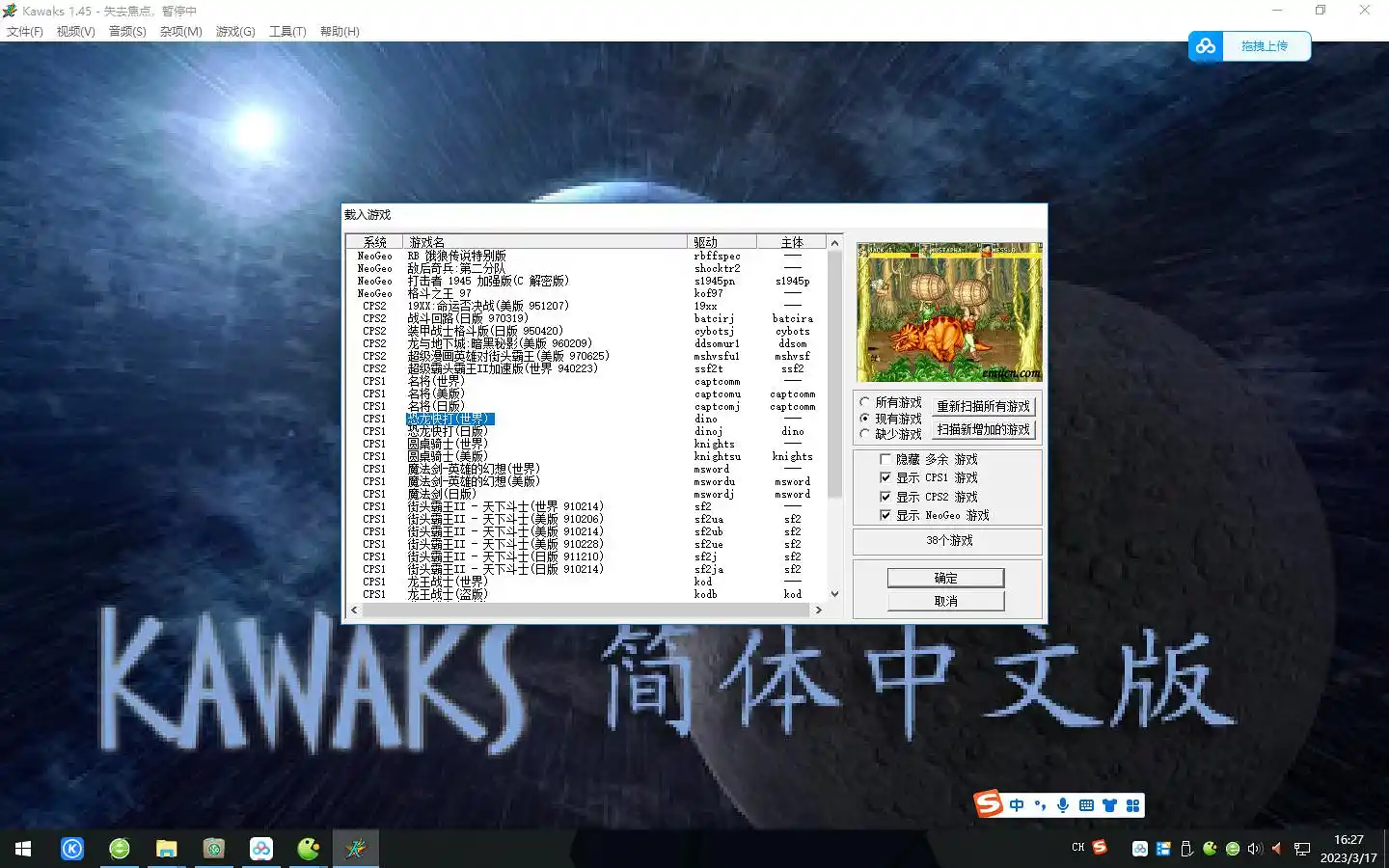The image size is (1389, 868).
Task: Open the Sogou soft keyboard icon
Action: (1086, 805)
